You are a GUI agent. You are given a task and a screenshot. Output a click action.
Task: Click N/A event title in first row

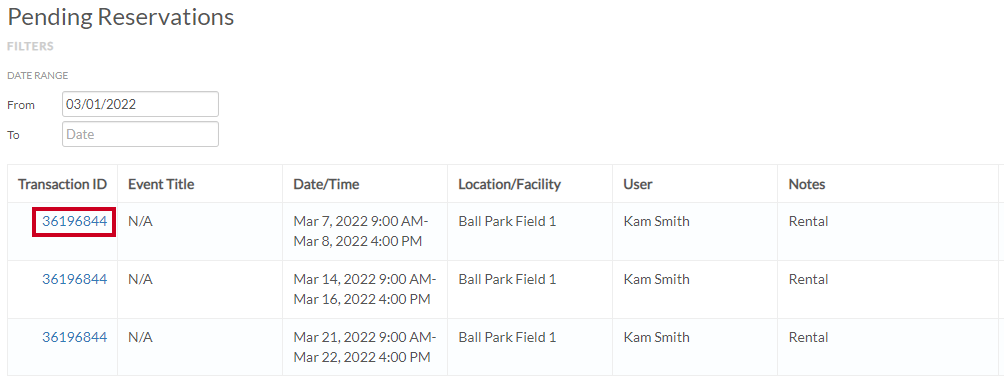[x=140, y=221]
